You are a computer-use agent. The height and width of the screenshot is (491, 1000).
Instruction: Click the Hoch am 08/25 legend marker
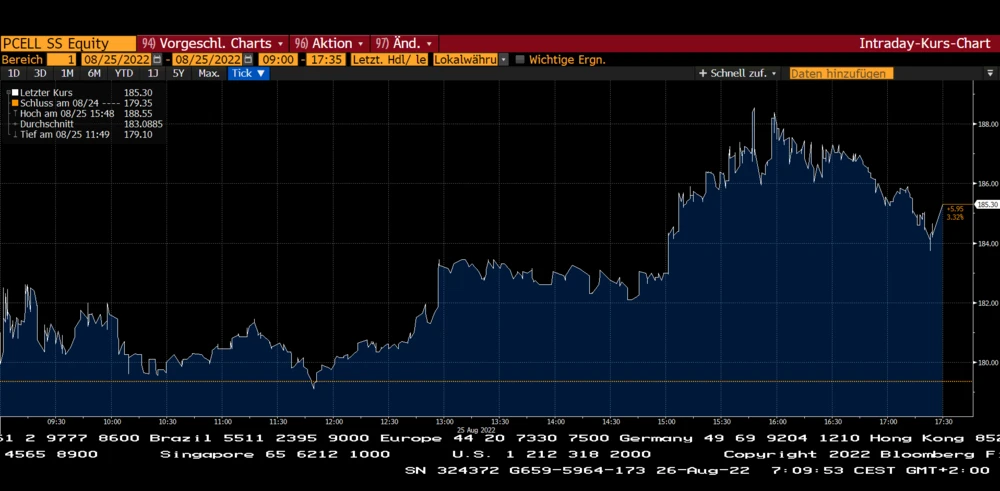(15, 113)
